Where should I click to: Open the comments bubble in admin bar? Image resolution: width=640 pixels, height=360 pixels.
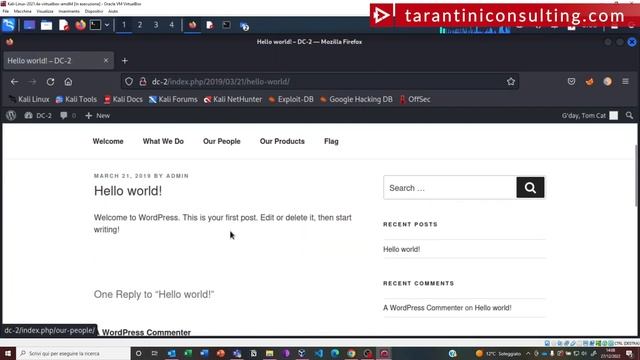coord(68,116)
